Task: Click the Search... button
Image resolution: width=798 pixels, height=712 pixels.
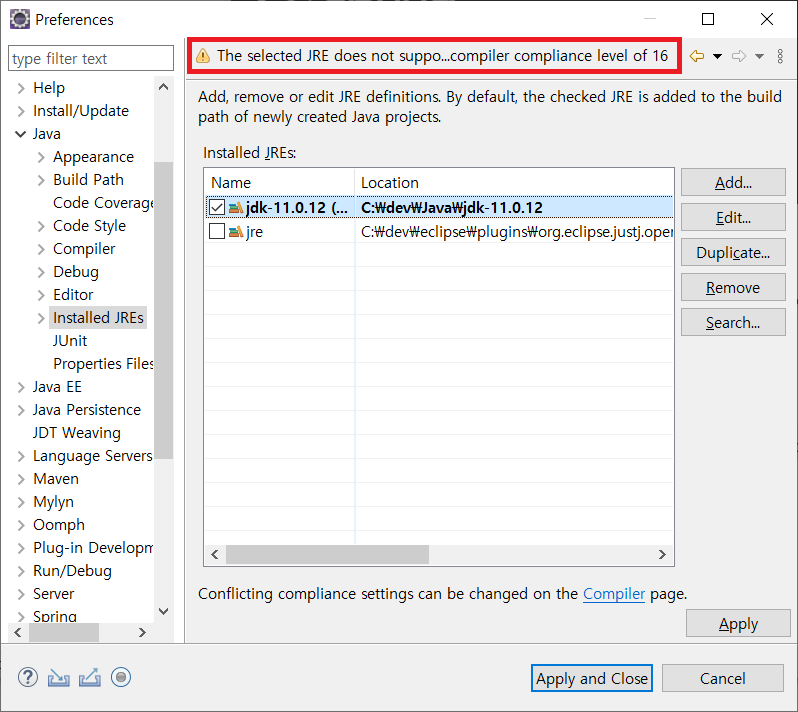Action: 733,323
